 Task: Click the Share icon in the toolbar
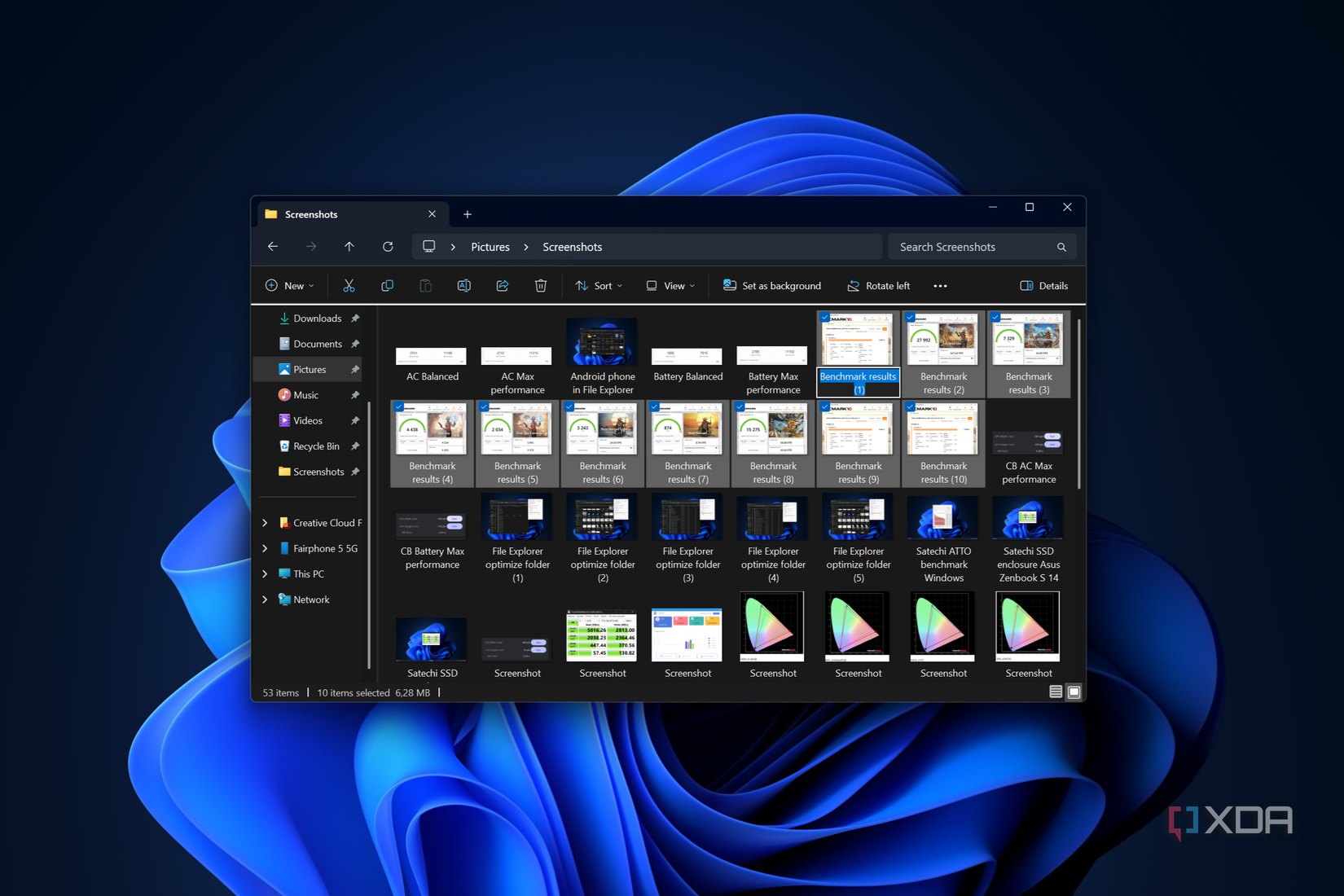[x=503, y=285]
